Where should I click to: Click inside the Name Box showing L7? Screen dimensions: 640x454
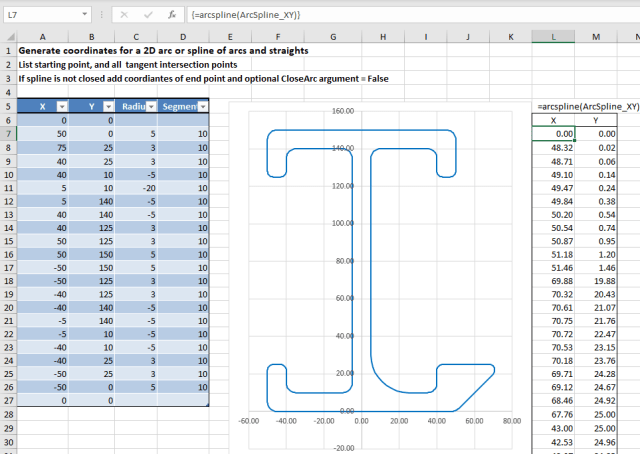(40, 16)
